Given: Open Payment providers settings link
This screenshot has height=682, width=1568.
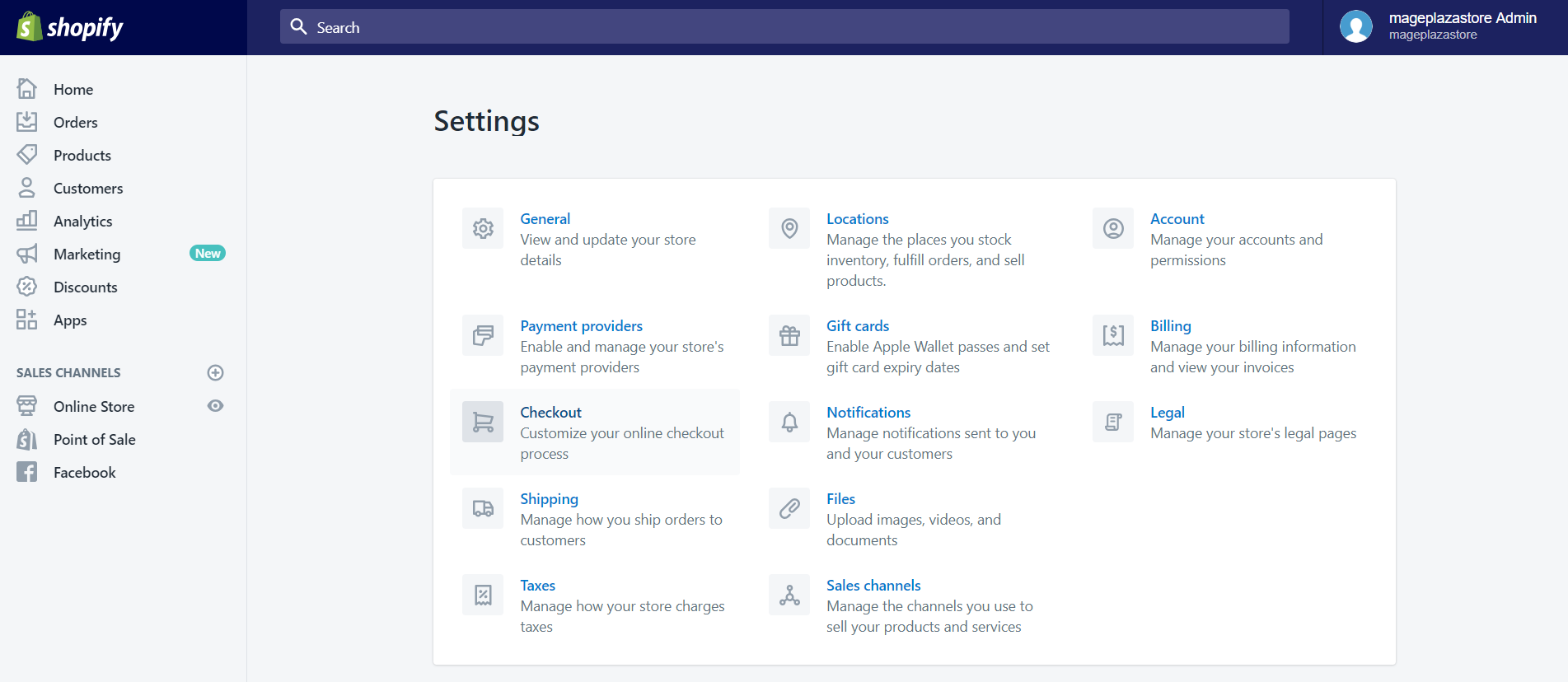Looking at the screenshot, I should click(x=581, y=325).
